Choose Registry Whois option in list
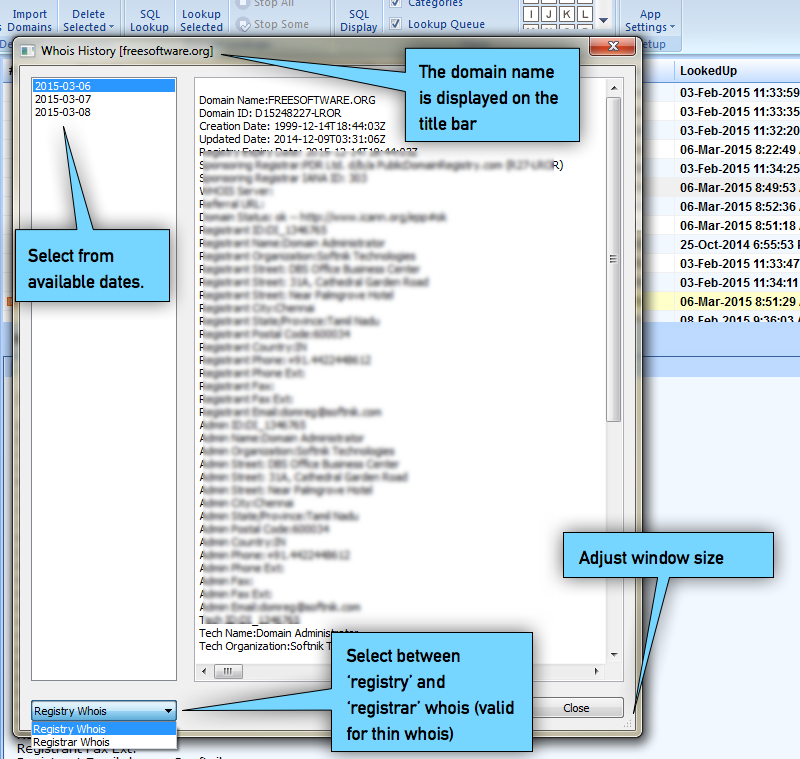This screenshot has width=800, height=759. 69,729
